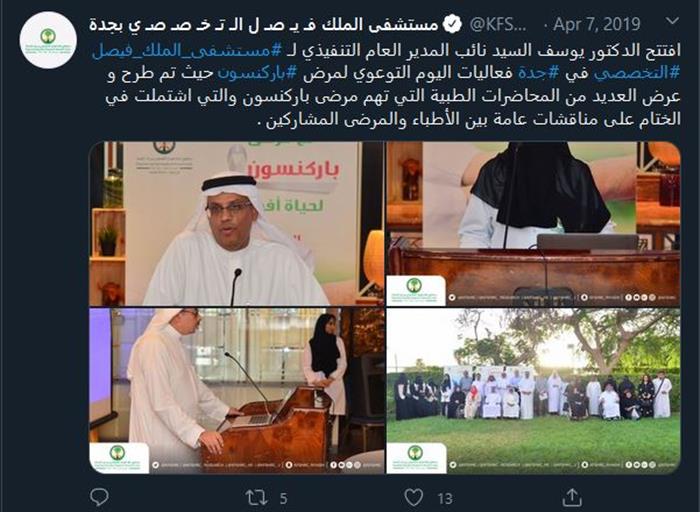Retweet this post using the arrows icon
The image size is (700, 512).
257,498
